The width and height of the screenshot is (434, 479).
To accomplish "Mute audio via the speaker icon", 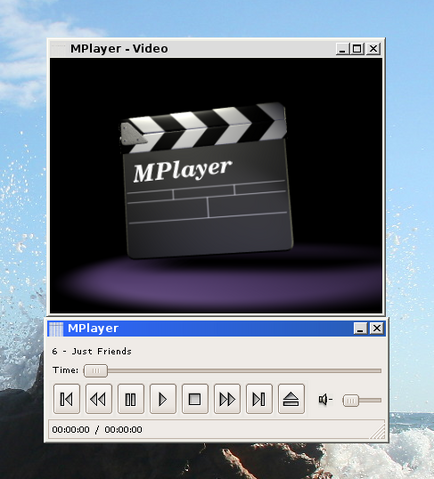I will pos(325,399).
